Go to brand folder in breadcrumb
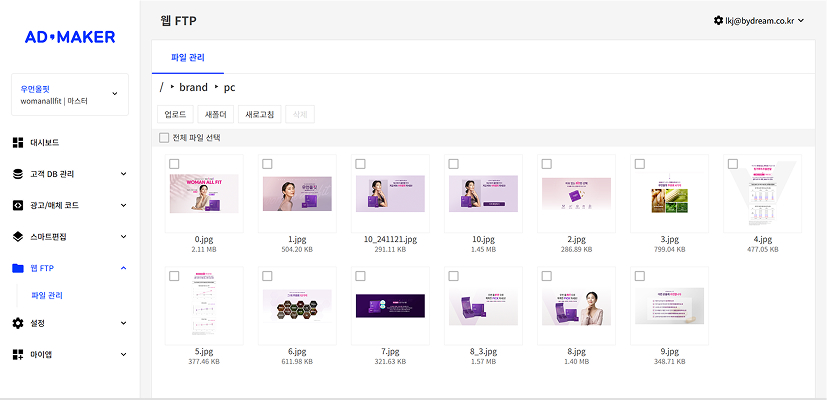The height and width of the screenshot is (400, 827). pyautogui.click(x=194, y=87)
